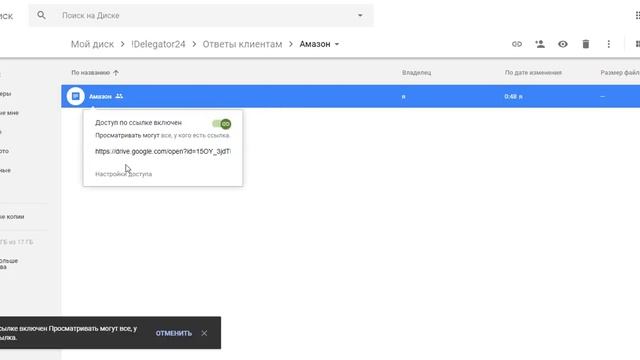Click the preview eye icon

[563, 44]
